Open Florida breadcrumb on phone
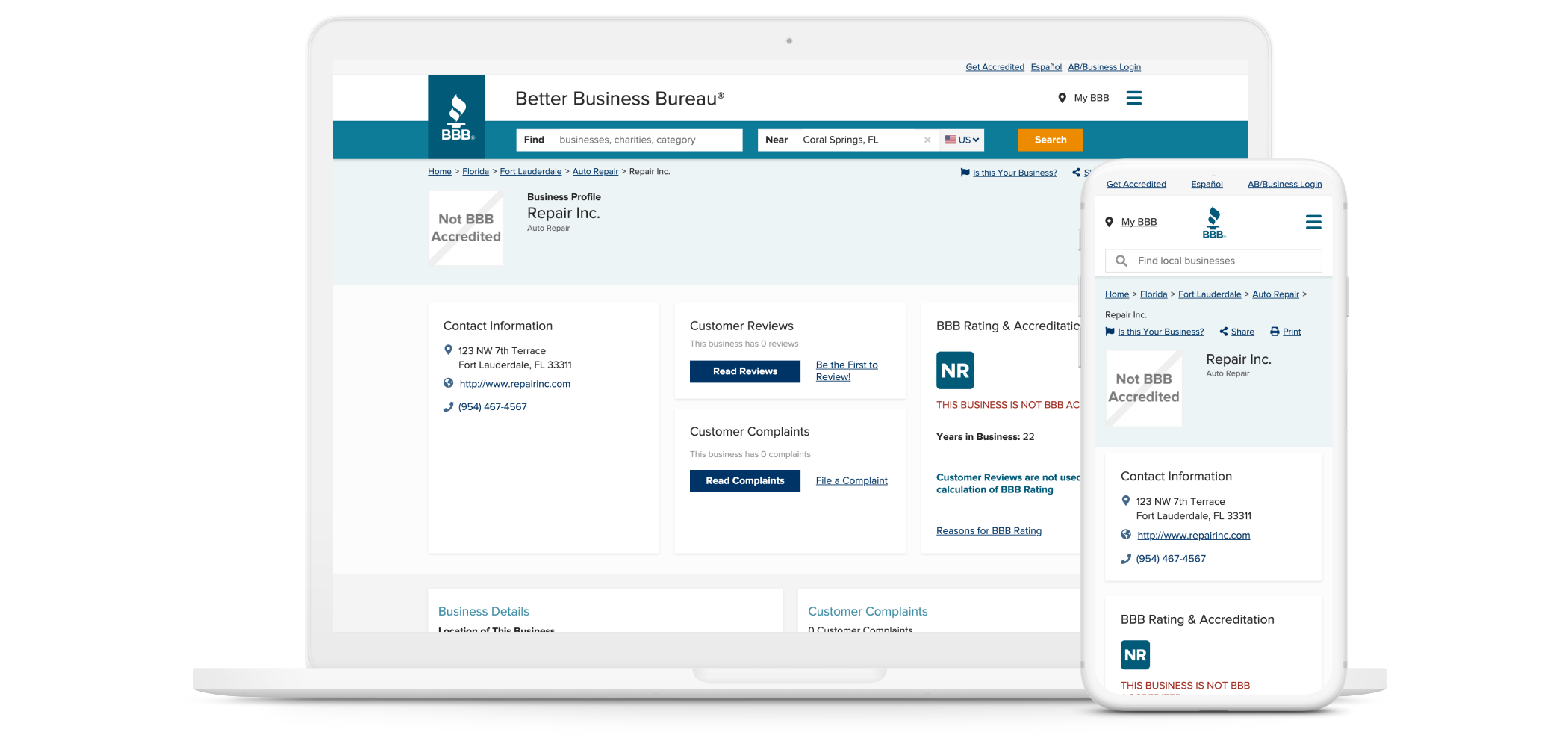1568x747 pixels. 1154,294
